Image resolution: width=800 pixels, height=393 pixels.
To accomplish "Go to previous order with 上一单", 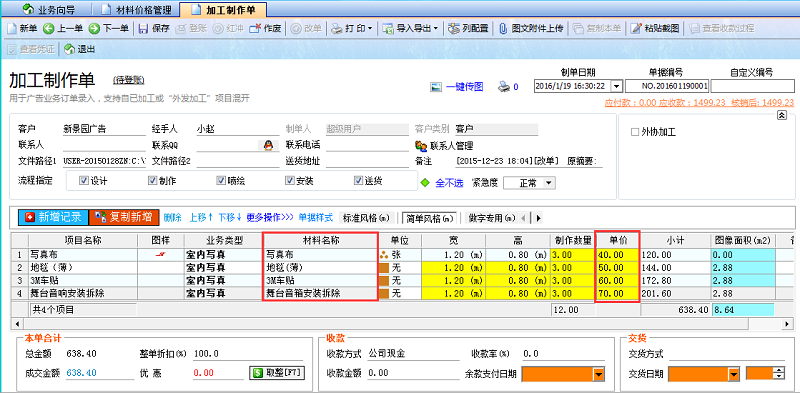I will click(63, 29).
